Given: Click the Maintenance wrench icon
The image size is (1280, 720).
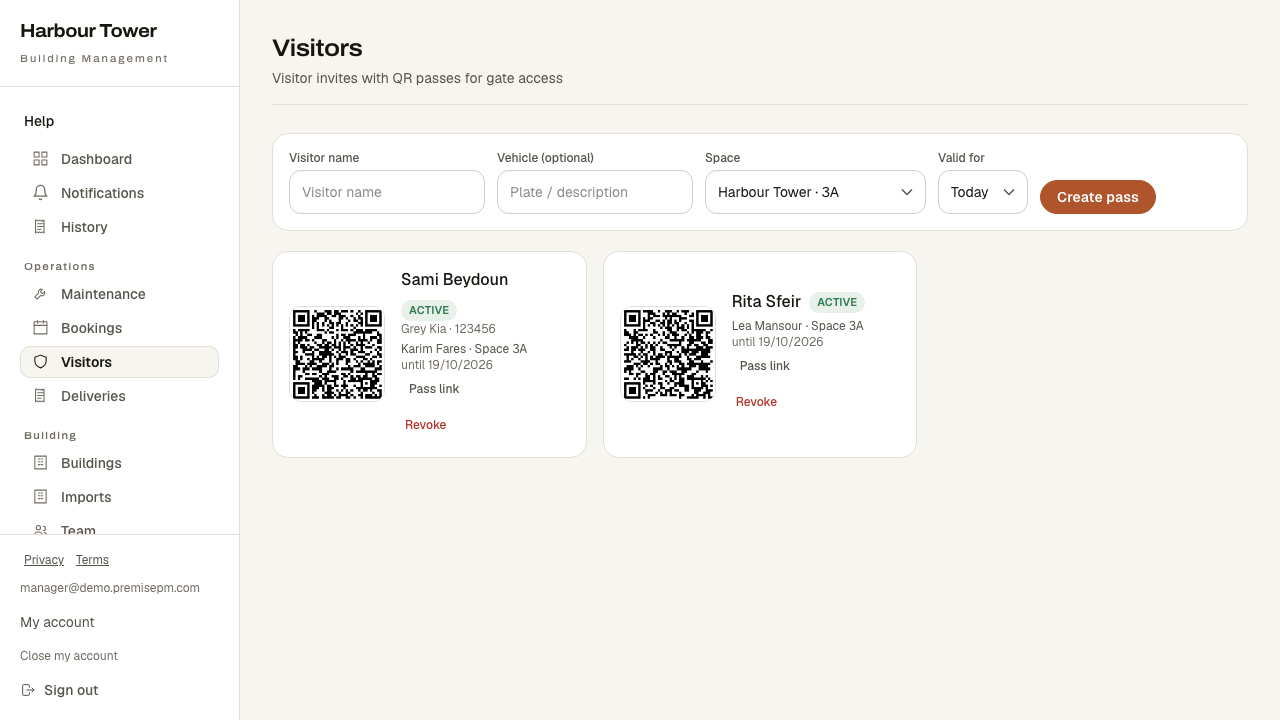Looking at the screenshot, I should pos(40,294).
